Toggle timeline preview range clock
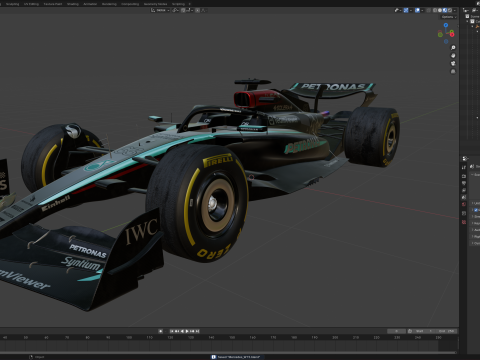The image size is (480, 360). click(x=410, y=331)
